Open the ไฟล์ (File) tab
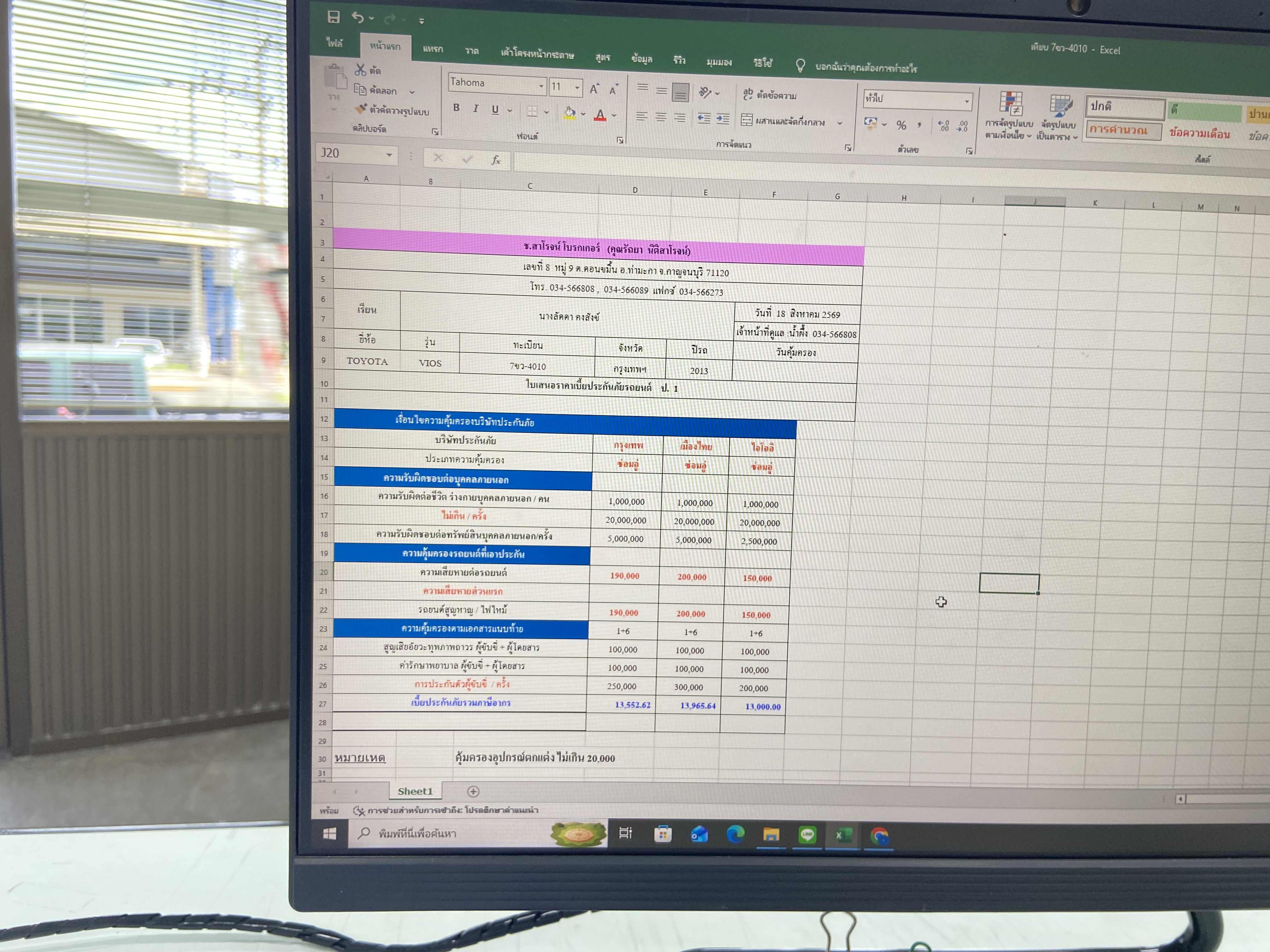This screenshot has height=952, width=1270. pos(334,43)
